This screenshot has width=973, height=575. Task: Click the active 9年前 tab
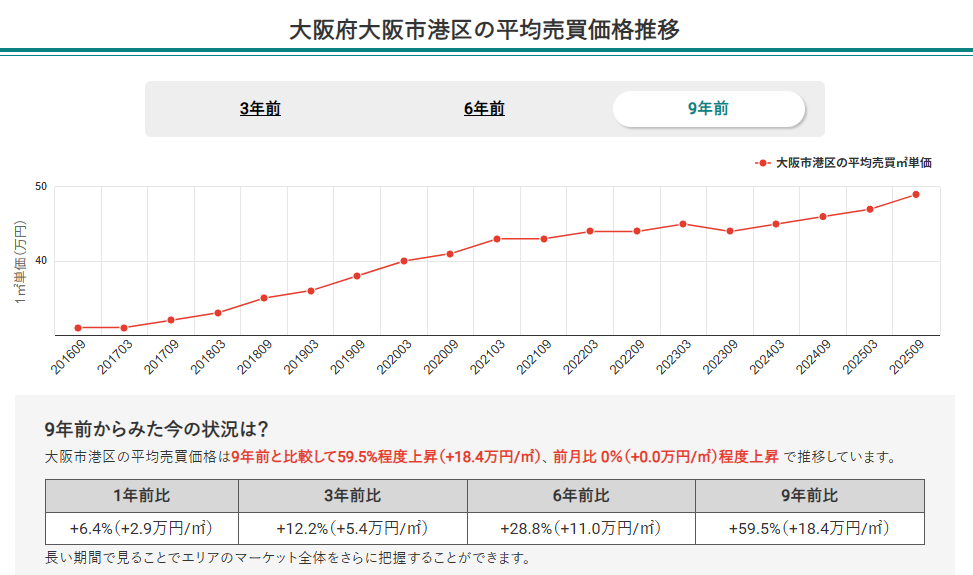click(x=708, y=109)
